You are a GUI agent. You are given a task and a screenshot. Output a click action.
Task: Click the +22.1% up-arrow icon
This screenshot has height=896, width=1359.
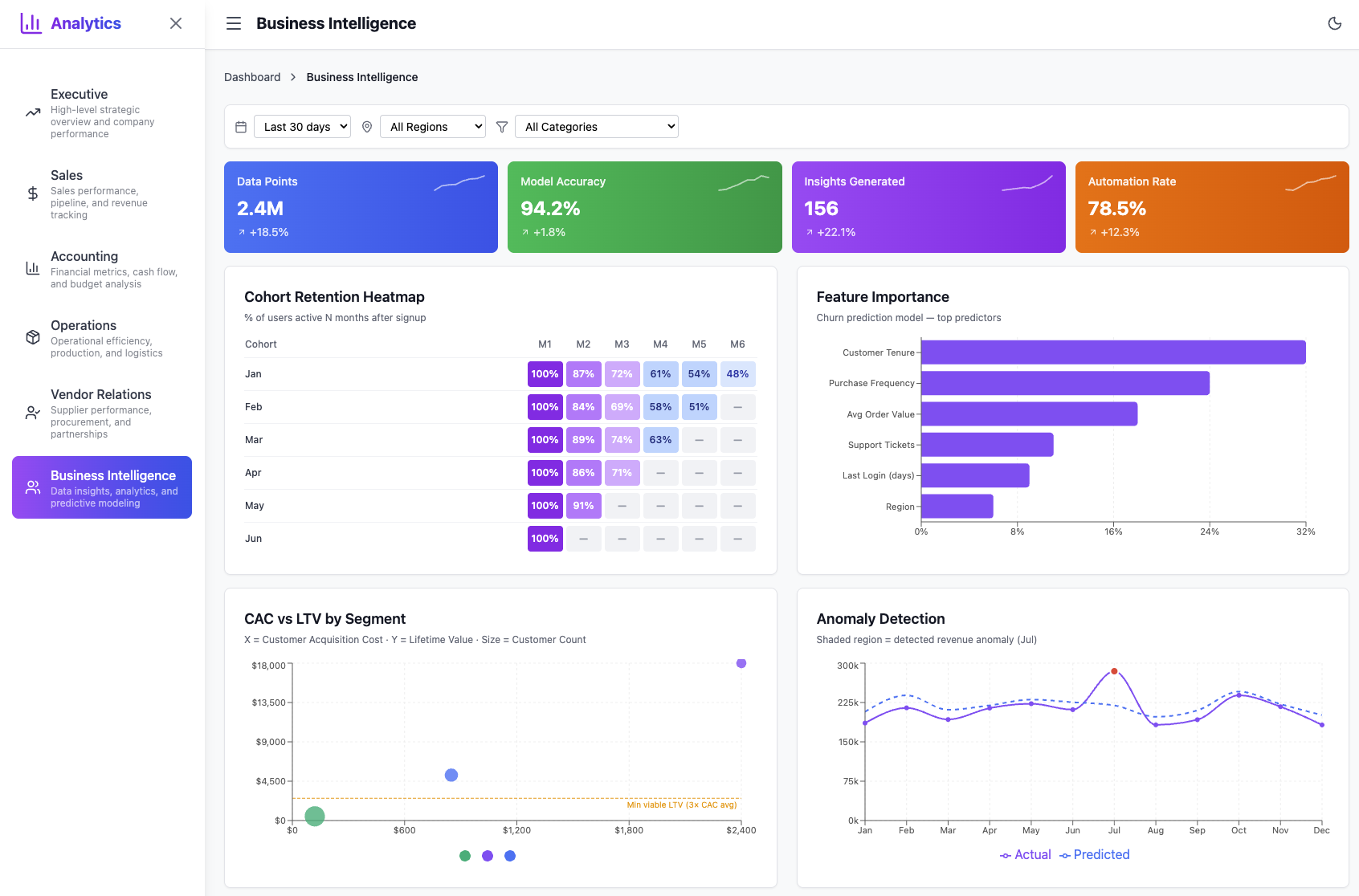(810, 232)
